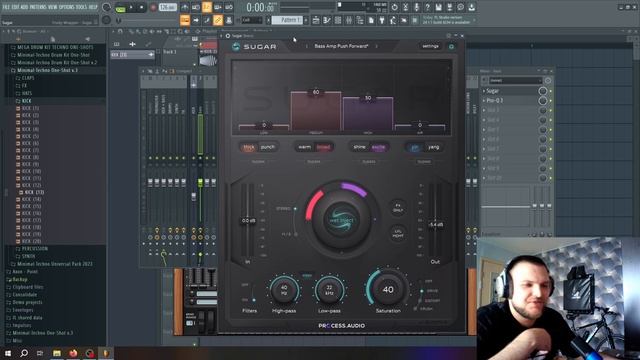Open Sugar plugin settings button
Image resolution: width=640 pixels, height=360 pixels.
coord(430,47)
